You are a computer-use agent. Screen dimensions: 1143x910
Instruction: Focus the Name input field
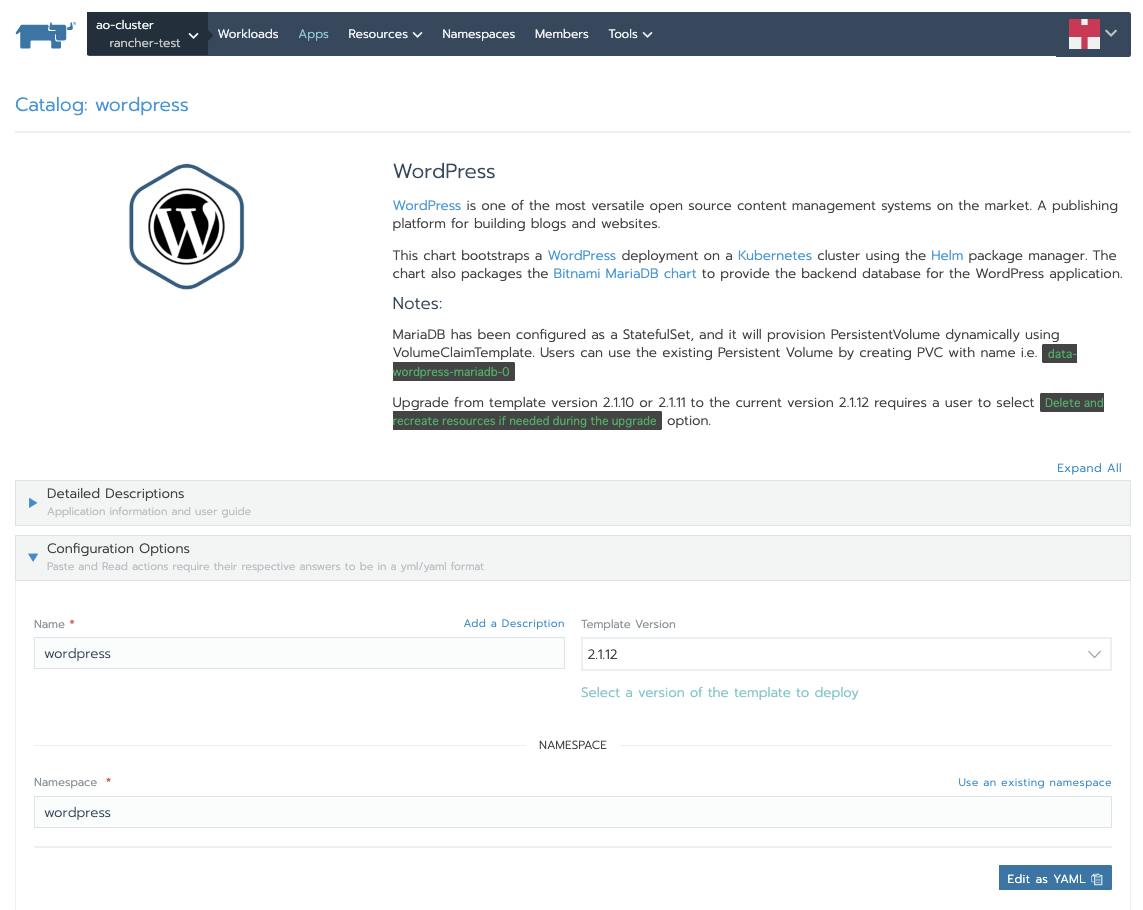click(x=299, y=653)
